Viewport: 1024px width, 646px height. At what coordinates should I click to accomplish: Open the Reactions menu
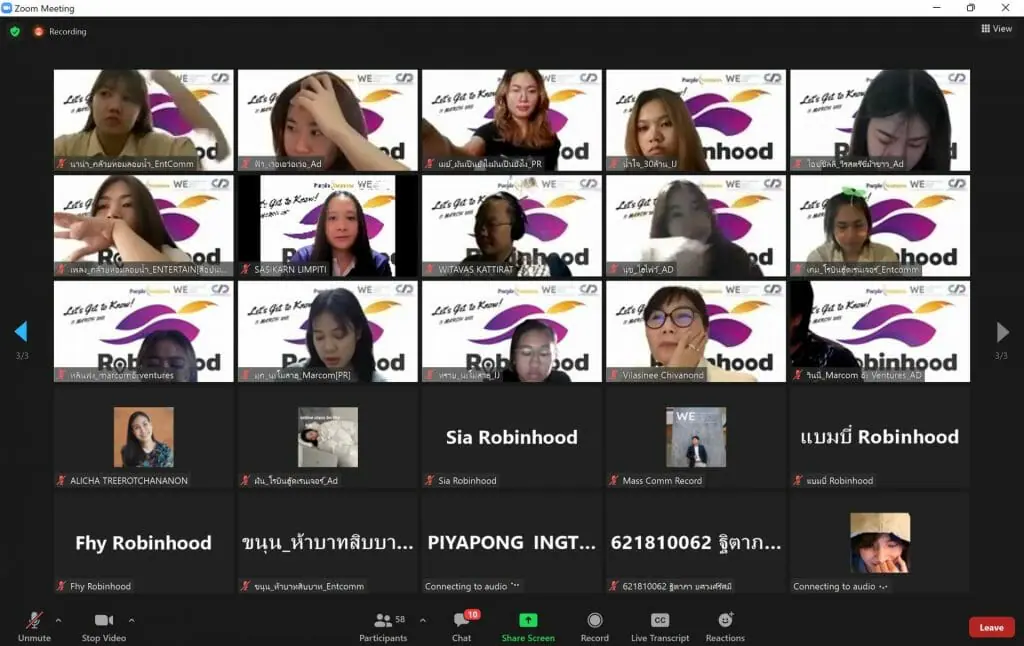pyautogui.click(x=725, y=626)
